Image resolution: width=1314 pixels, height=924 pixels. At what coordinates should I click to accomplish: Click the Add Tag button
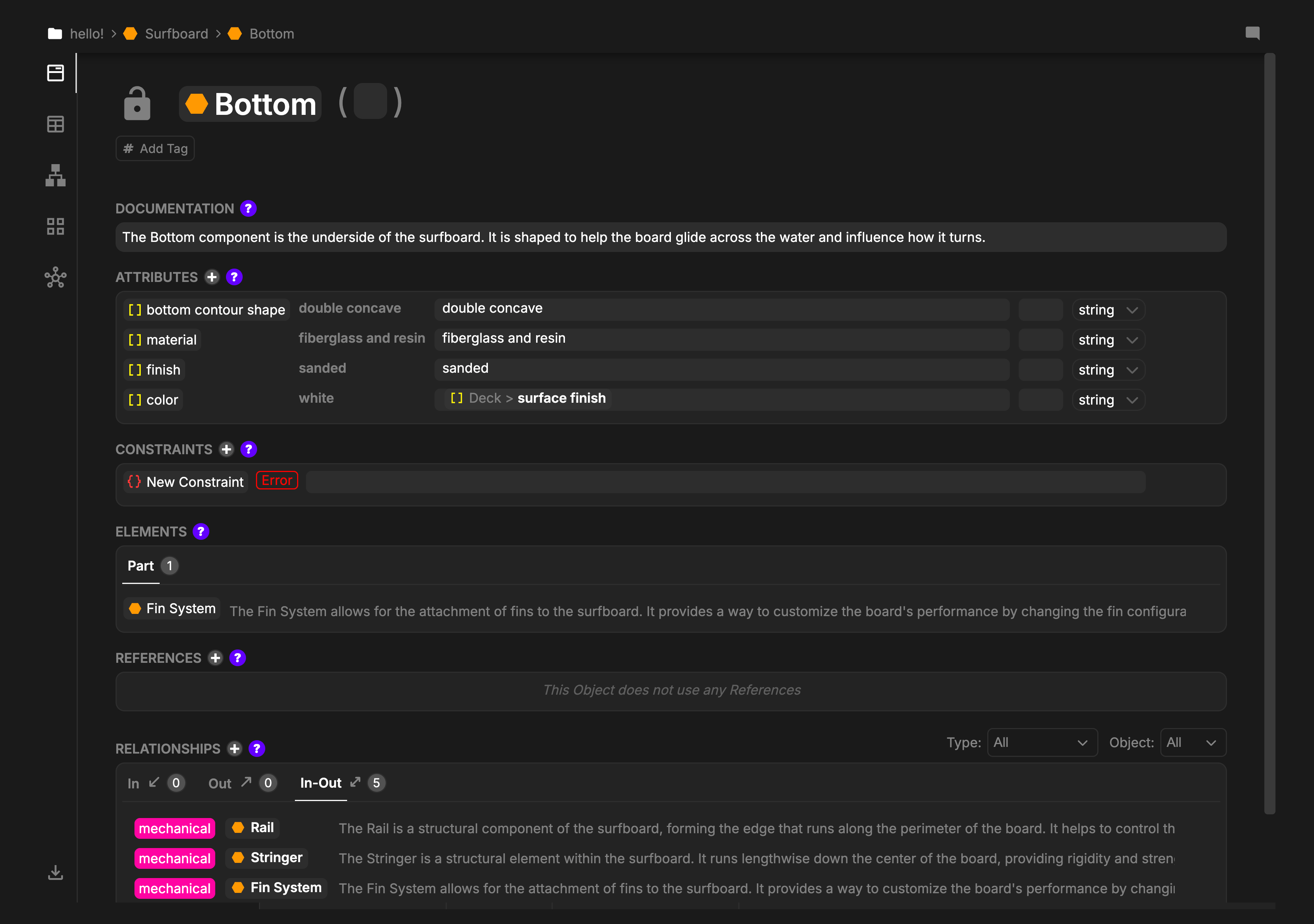155,149
